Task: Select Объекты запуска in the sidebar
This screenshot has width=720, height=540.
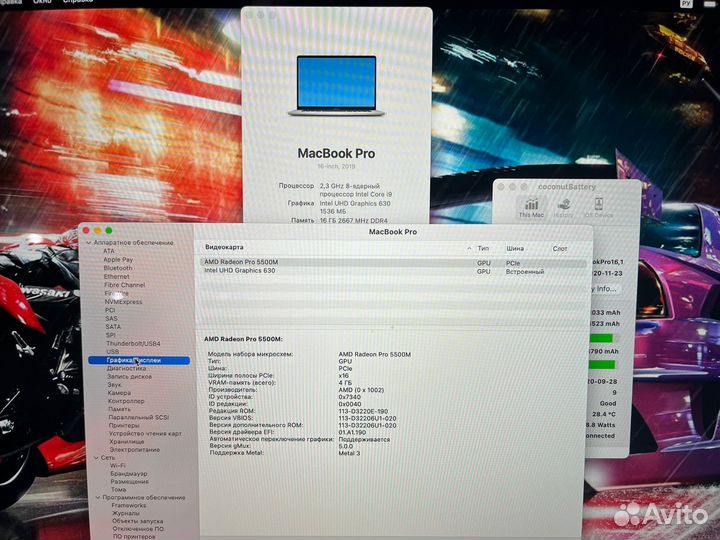Action: click(138, 521)
